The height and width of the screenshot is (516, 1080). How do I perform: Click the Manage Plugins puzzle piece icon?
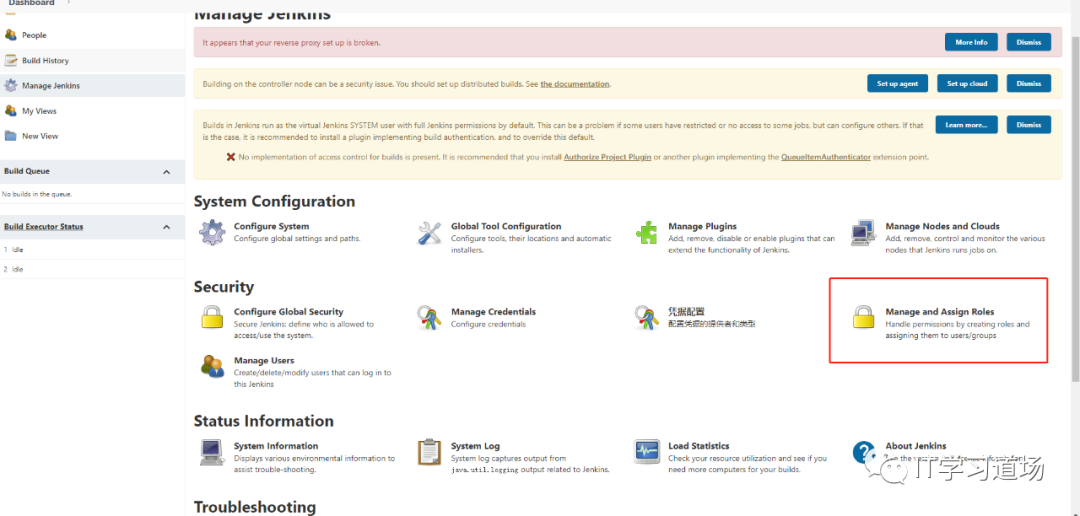tap(647, 233)
